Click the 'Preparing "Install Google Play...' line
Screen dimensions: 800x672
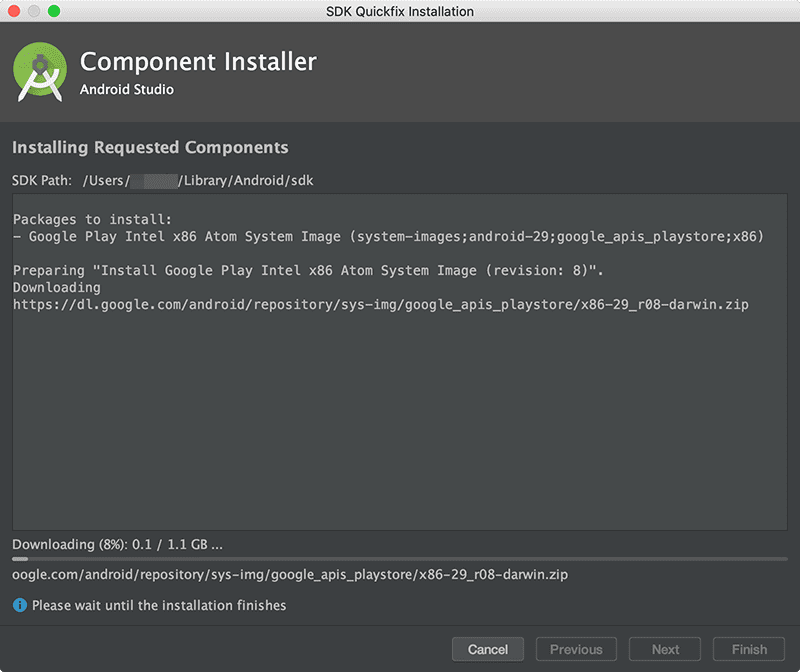[x=308, y=270]
